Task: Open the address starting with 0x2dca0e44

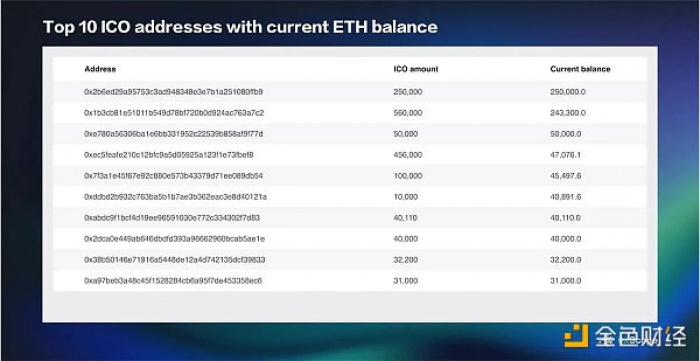Action: click(174, 239)
